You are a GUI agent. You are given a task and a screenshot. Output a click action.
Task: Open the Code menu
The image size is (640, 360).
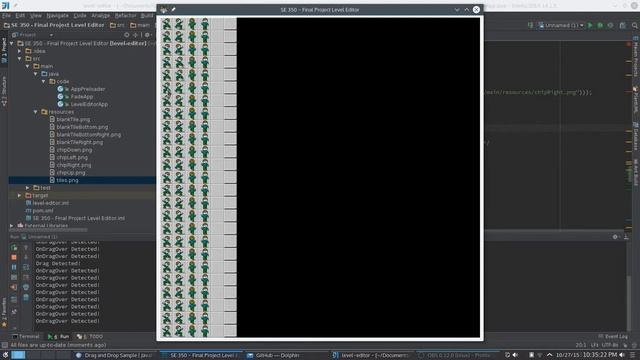tap(80, 16)
